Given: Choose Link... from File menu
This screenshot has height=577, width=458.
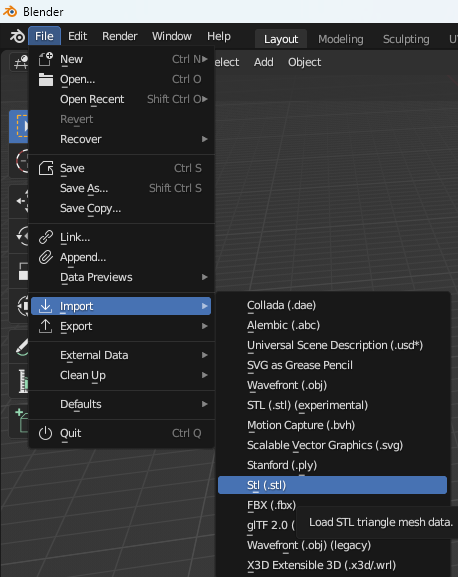Looking at the screenshot, I should pos(121,237).
